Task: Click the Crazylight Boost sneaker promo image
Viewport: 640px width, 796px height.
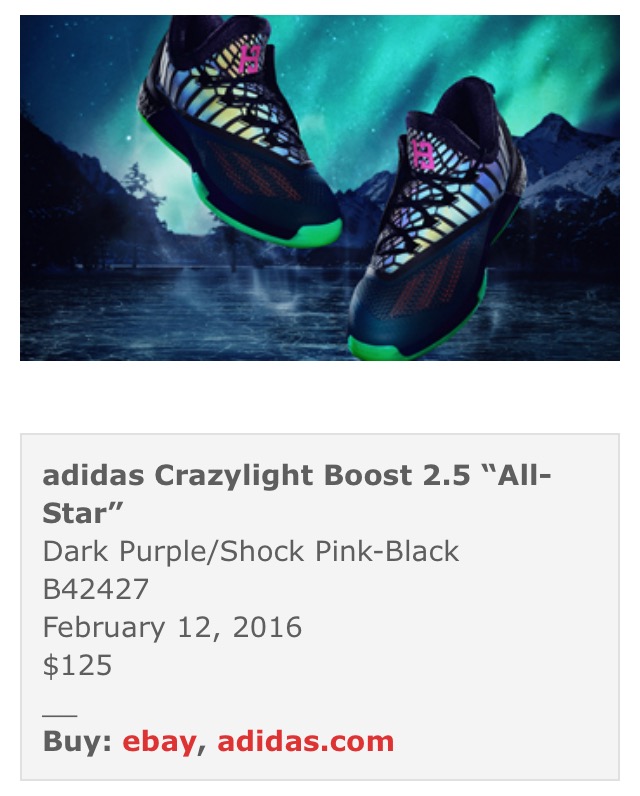Action: 320,188
